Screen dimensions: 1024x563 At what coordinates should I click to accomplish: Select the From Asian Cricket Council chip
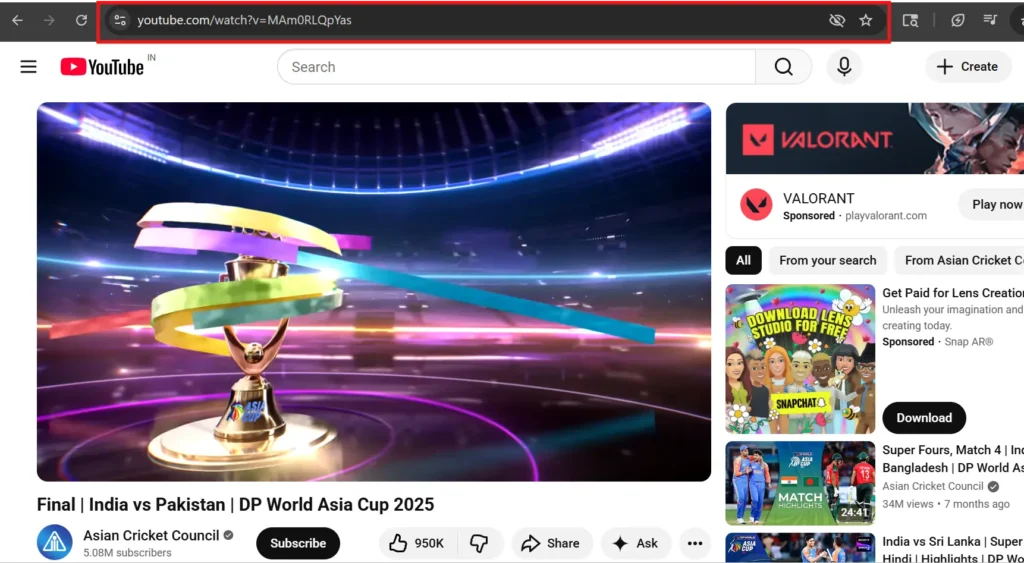pos(959,260)
